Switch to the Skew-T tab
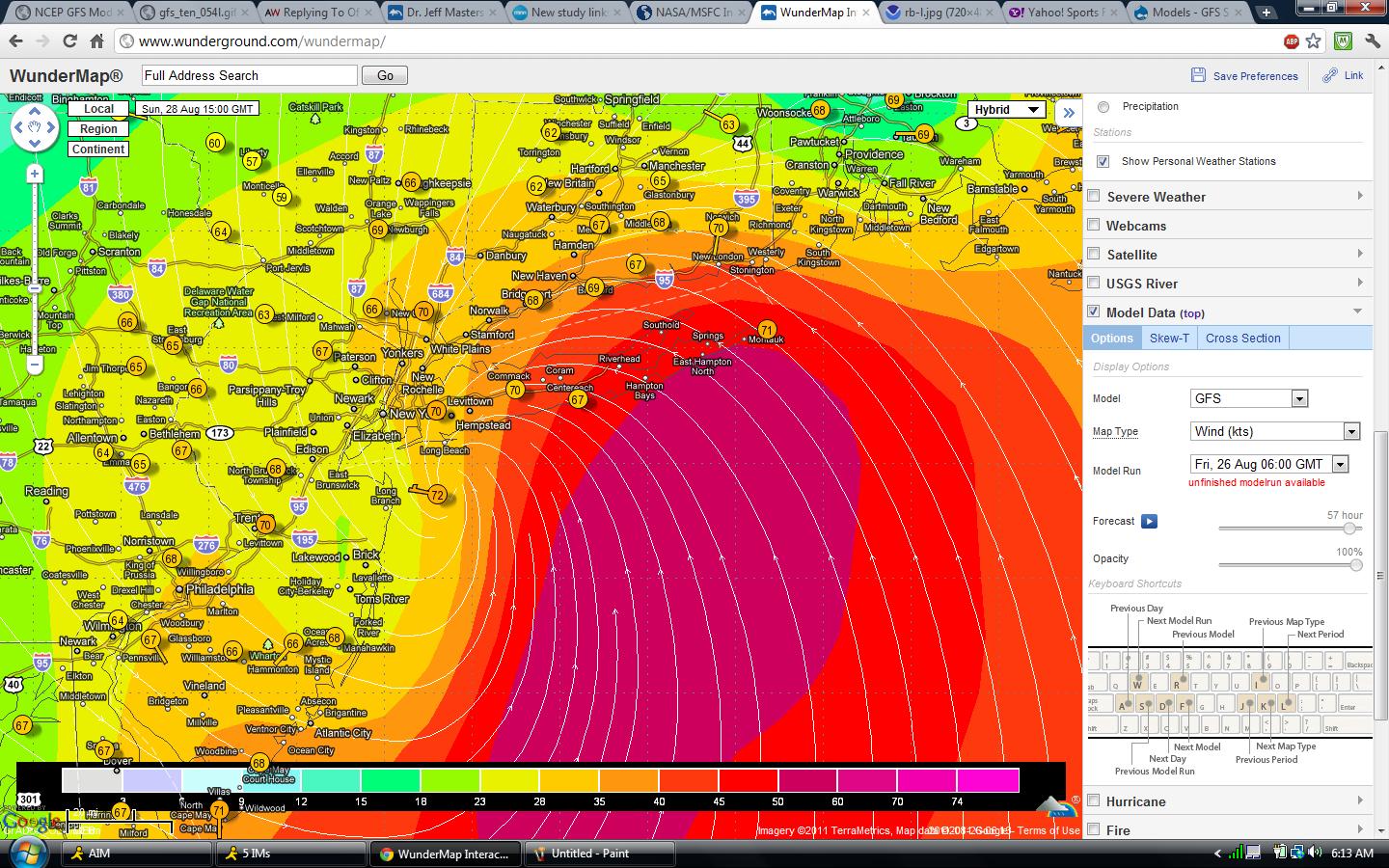This screenshot has width=1389, height=868. click(1169, 338)
